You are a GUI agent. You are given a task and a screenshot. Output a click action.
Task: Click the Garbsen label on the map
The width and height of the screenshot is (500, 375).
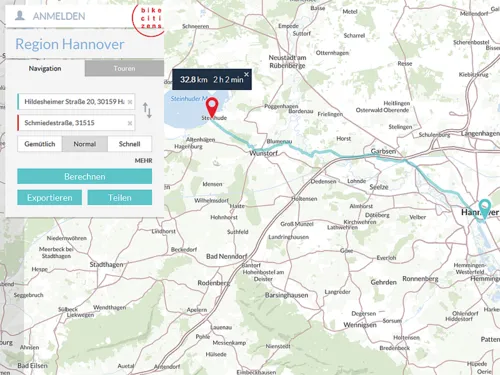point(383,151)
